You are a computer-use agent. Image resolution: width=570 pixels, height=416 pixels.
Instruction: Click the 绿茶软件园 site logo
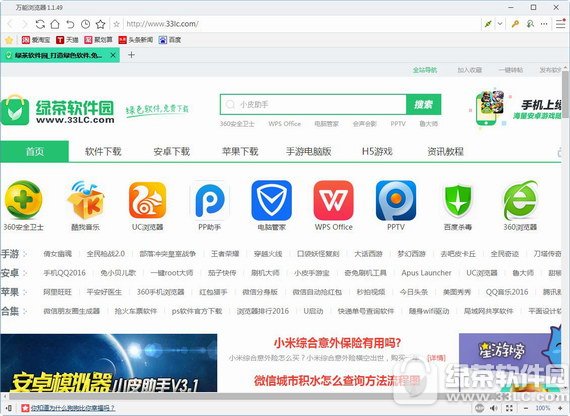58,111
